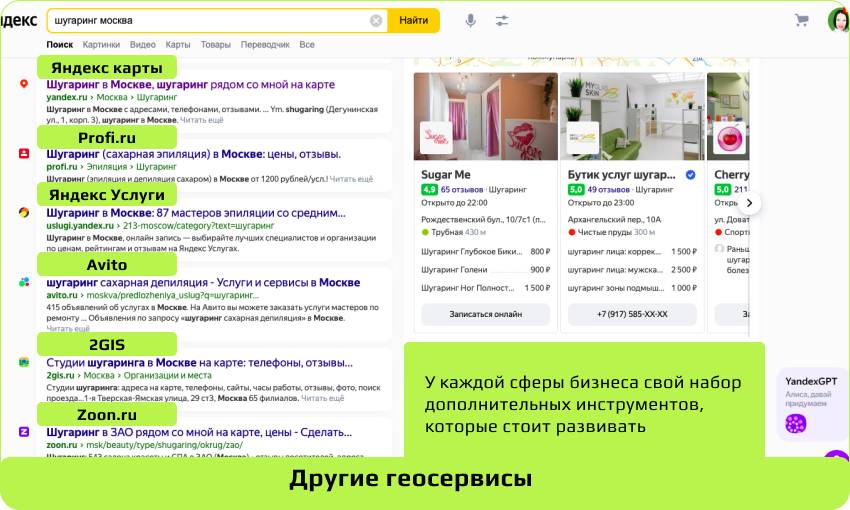
Task: Click the avito.ru breadcrumb URL
Action: (153, 295)
